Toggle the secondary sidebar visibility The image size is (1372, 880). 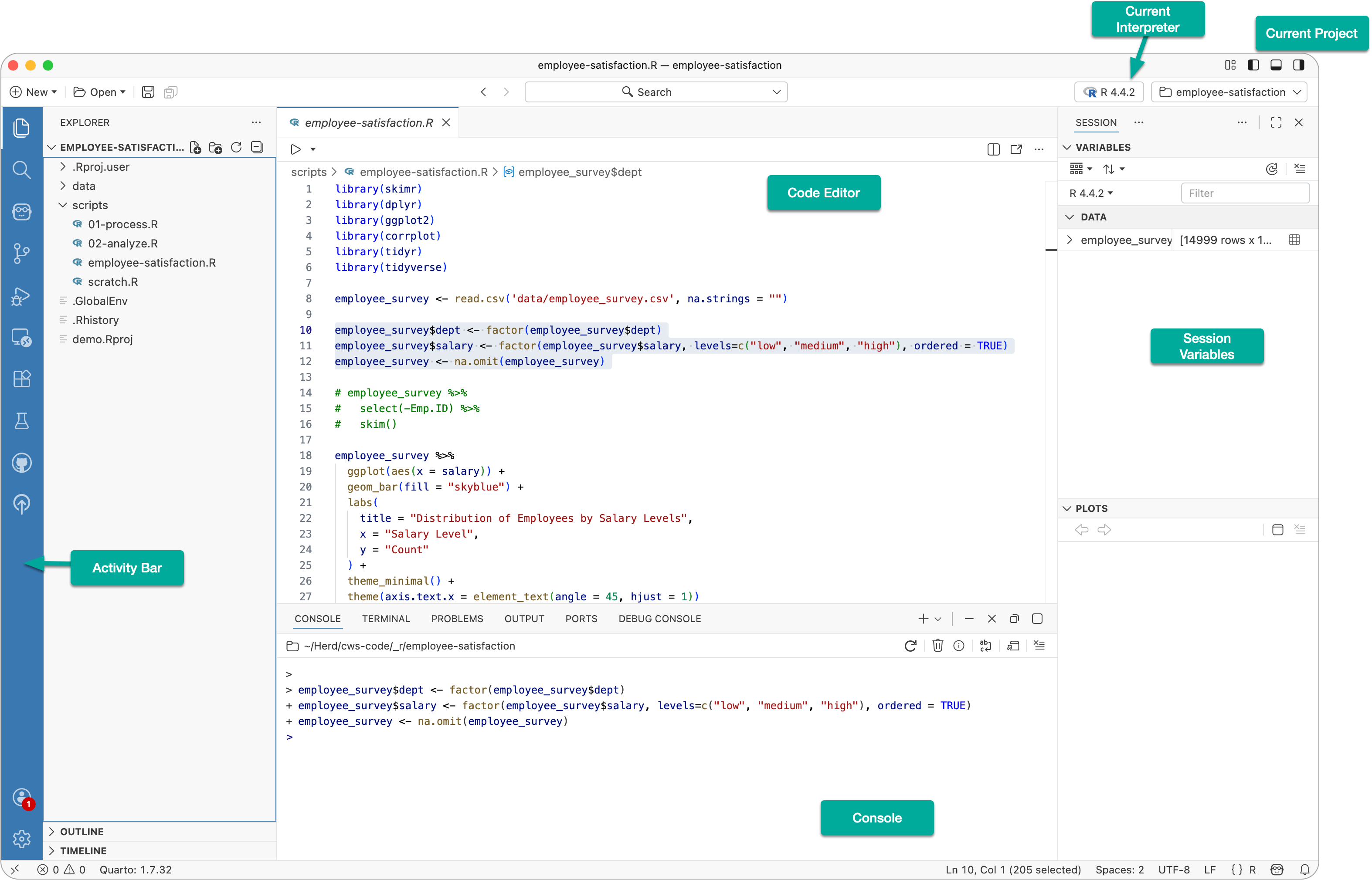point(1298,65)
